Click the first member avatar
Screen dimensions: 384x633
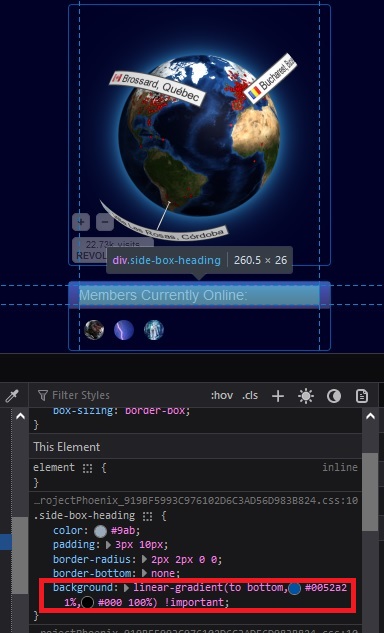94,330
